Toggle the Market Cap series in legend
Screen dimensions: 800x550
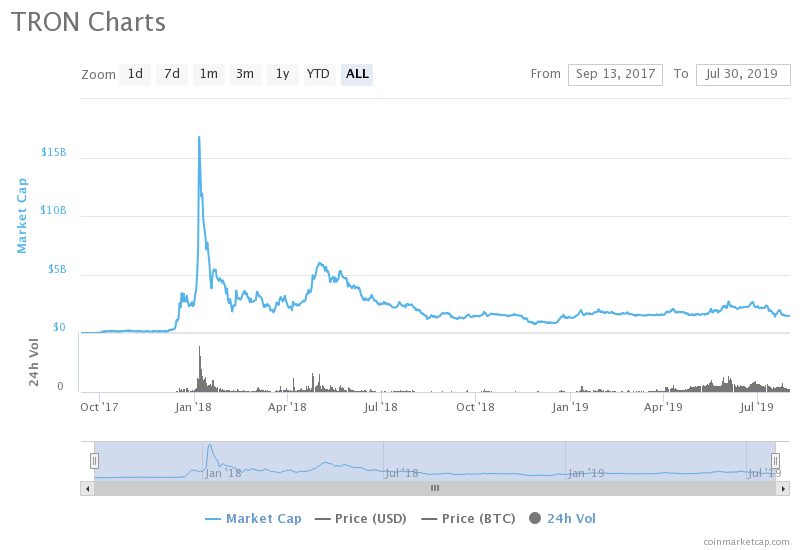click(254, 518)
